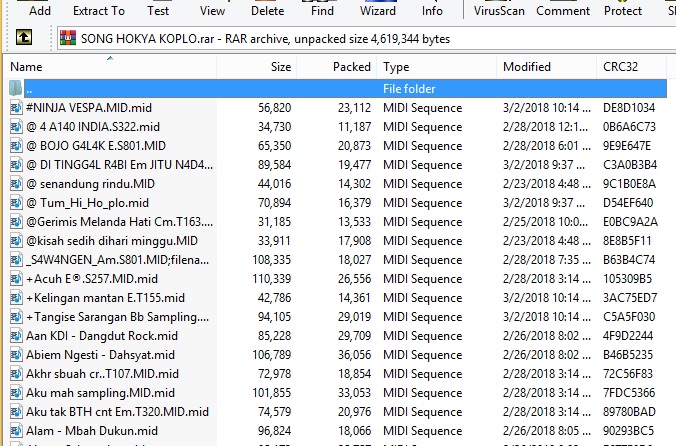Click the size value 110,339

tap(272, 278)
